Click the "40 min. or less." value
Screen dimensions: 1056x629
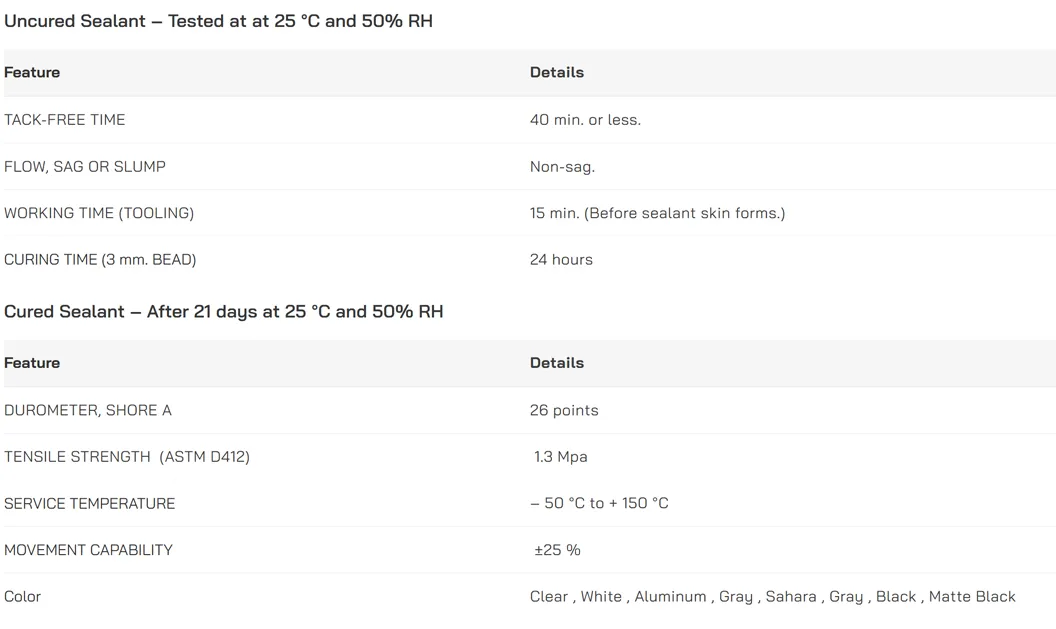pos(585,120)
